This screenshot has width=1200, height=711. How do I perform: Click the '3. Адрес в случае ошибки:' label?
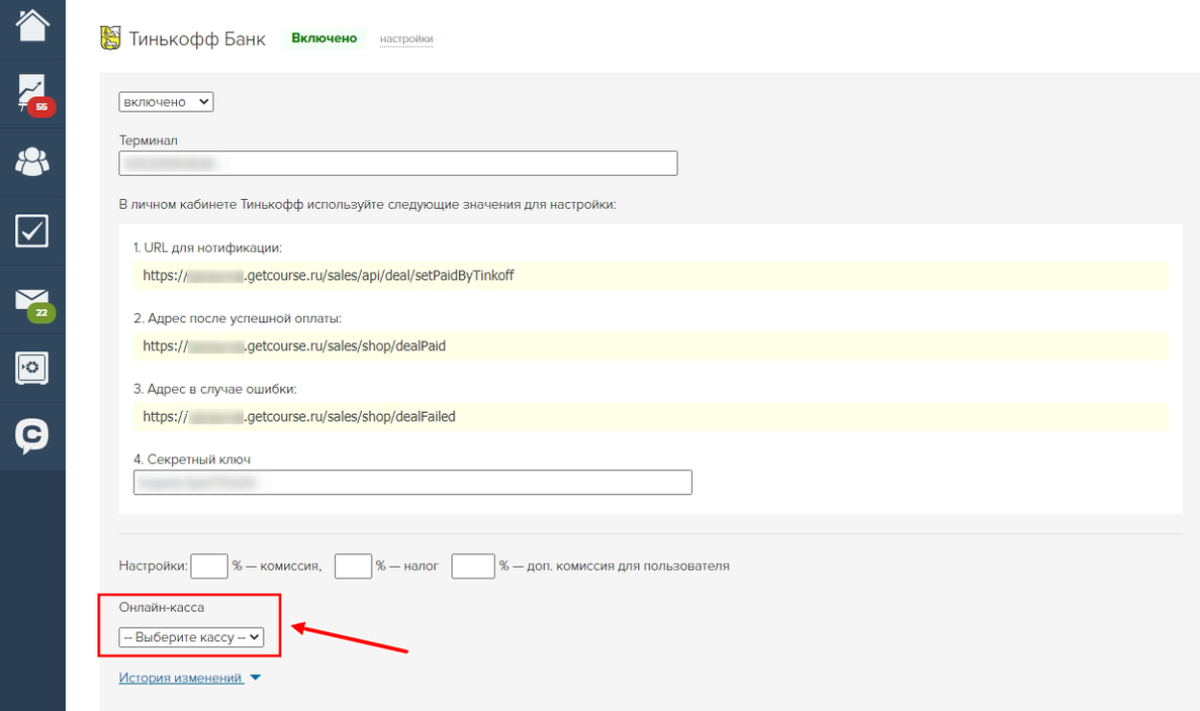coord(215,388)
